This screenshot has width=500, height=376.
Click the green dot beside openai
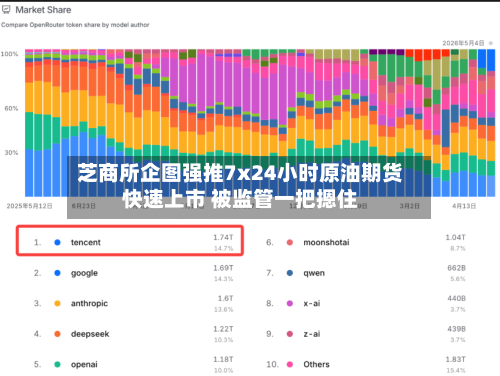click(57, 364)
